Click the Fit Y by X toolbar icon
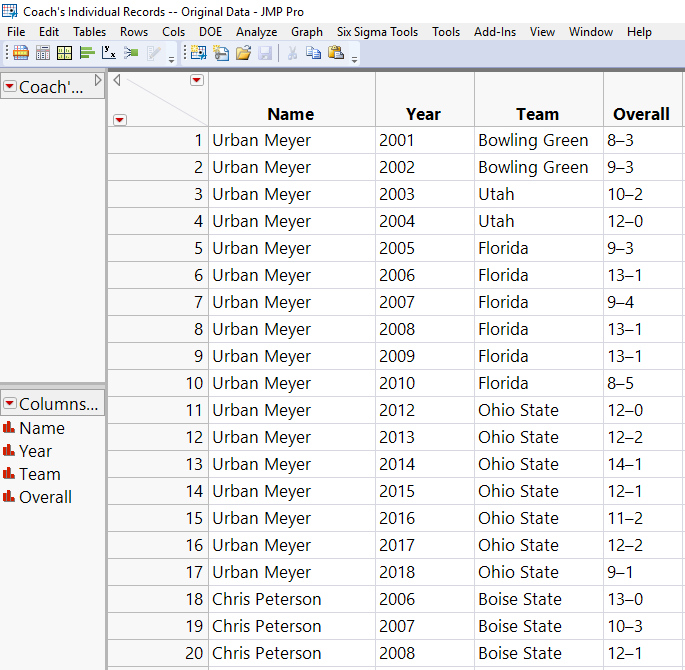Viewport: 685px width, 670px height. click(x=109, y=53)
